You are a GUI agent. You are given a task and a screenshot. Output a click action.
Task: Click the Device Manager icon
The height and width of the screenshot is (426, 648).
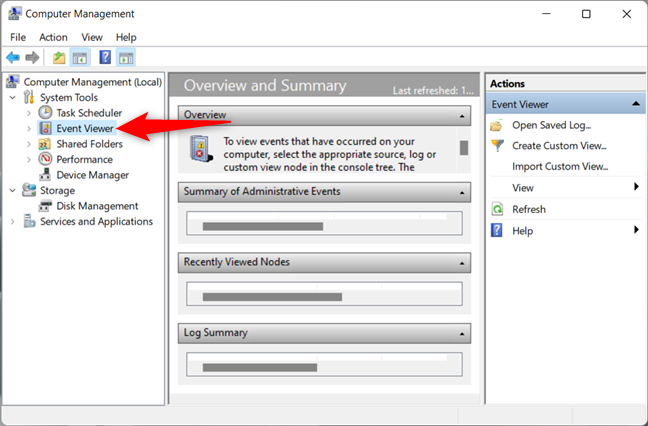(45, 175)
